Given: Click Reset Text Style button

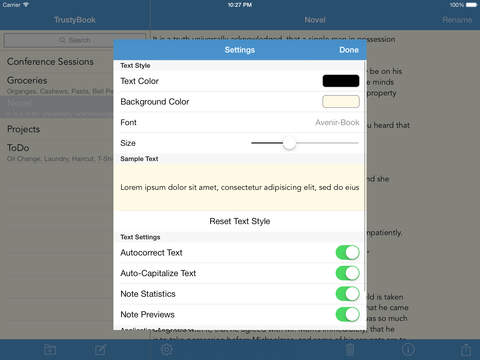Looking at the screenshot, I should pos(240,221).
